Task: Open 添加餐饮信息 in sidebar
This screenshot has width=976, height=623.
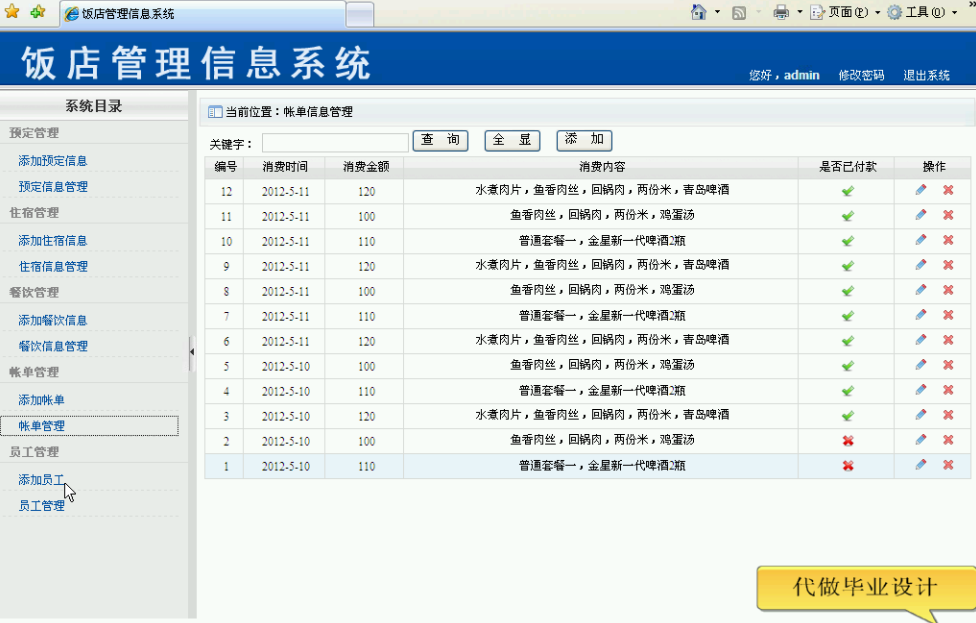Action: 53,320
